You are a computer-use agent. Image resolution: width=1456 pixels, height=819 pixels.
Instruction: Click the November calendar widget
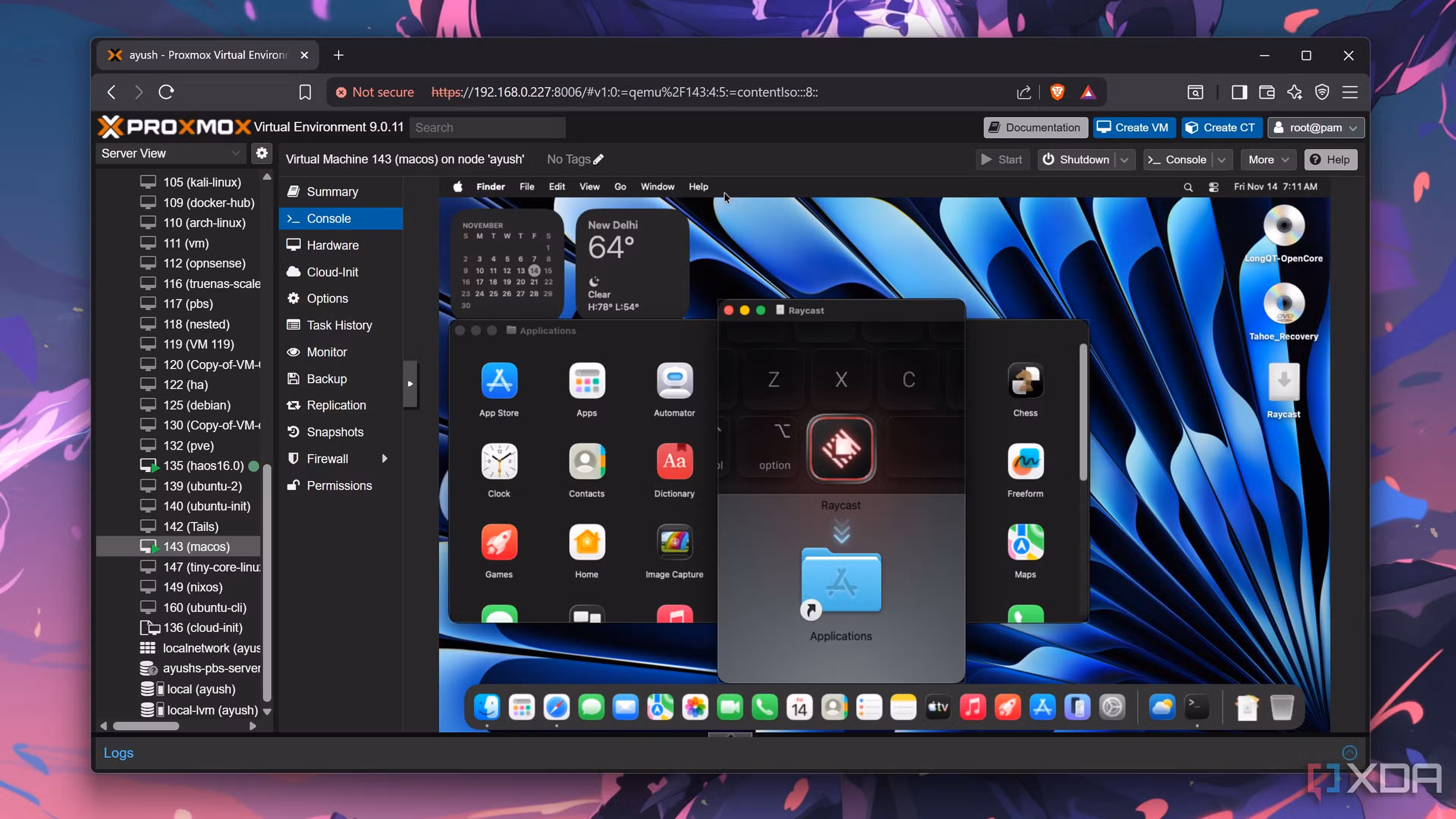click(x=507, y=264)
